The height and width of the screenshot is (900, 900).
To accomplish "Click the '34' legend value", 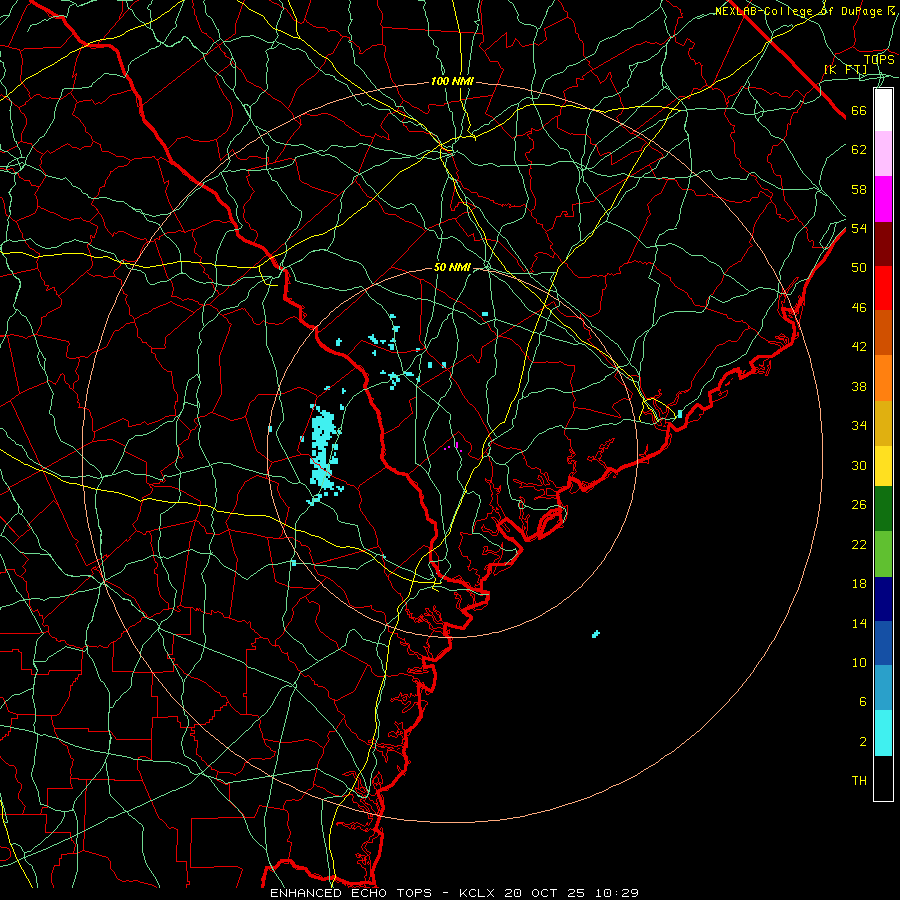I will (859, 426).
